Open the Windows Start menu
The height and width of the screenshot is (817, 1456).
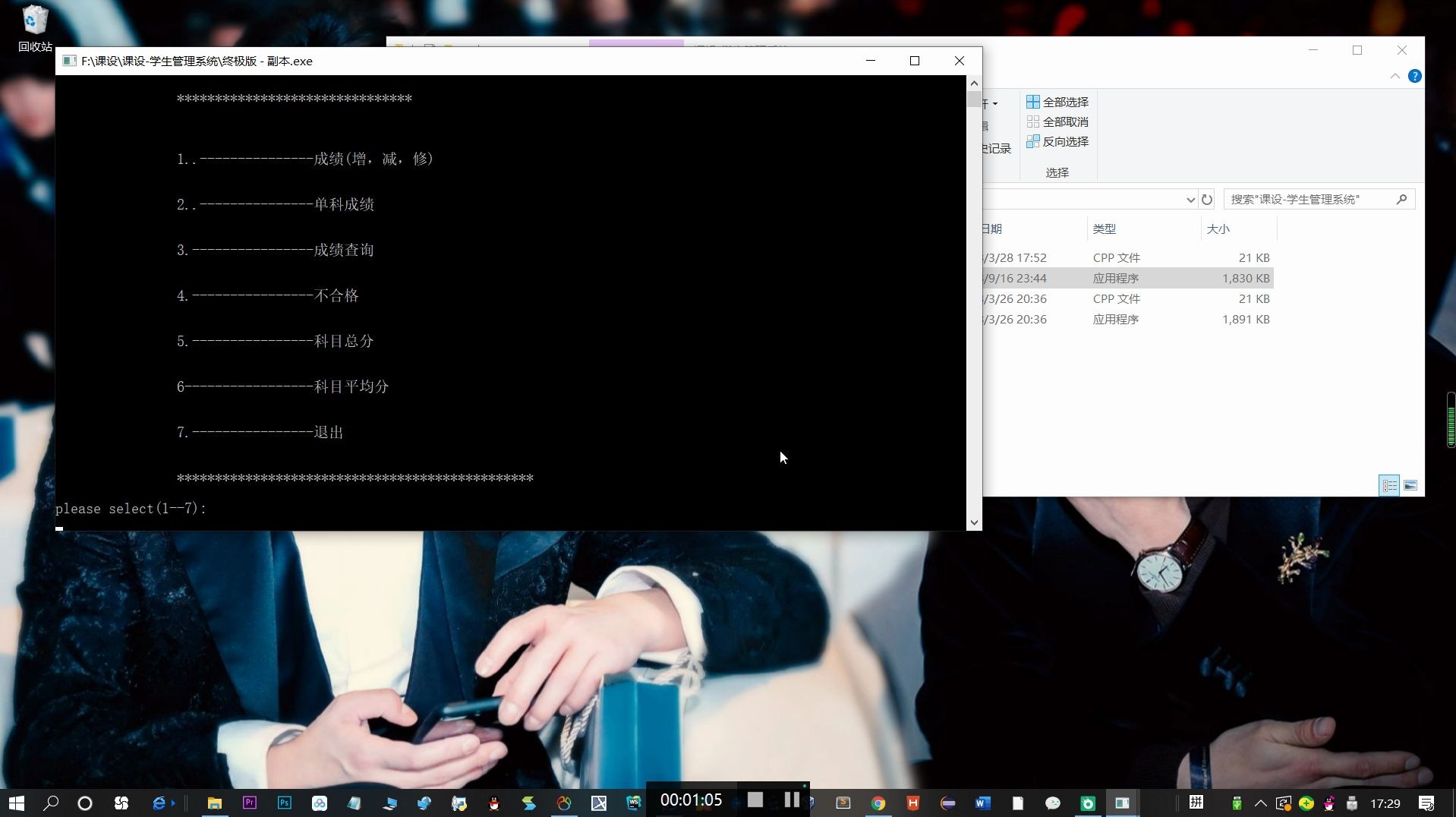pos(17,803)
